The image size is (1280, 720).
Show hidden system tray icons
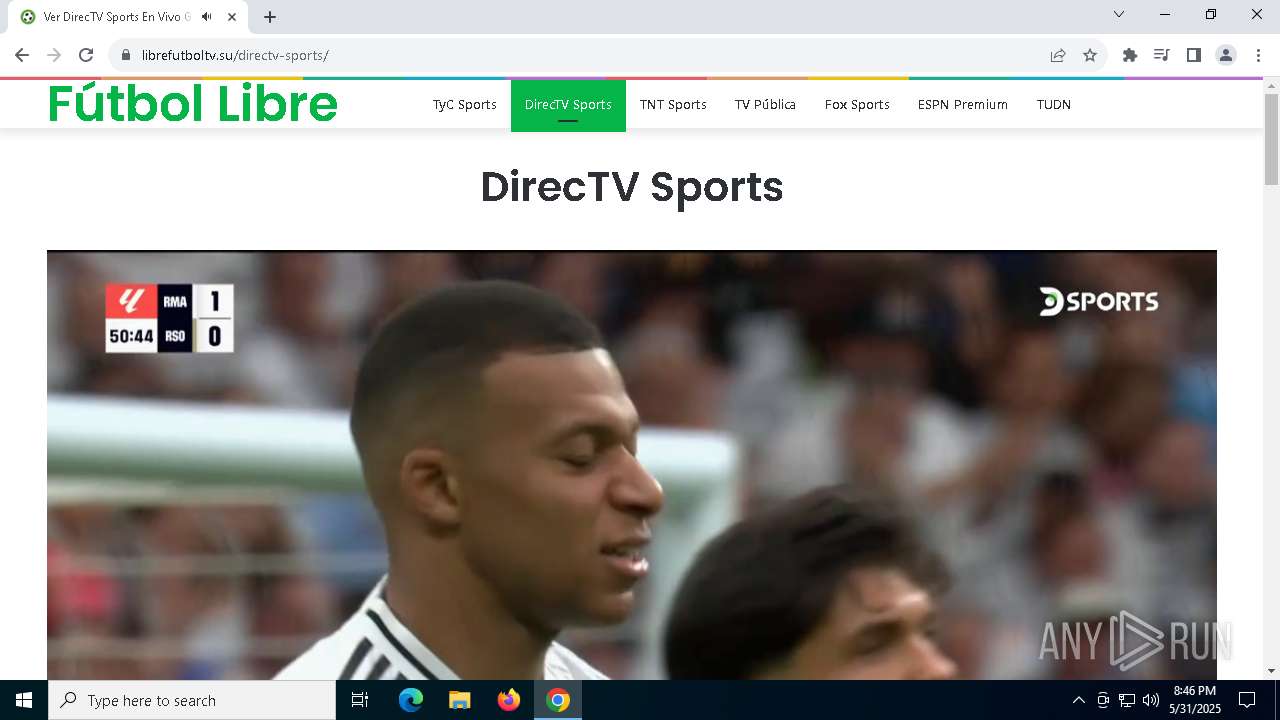1078,700
